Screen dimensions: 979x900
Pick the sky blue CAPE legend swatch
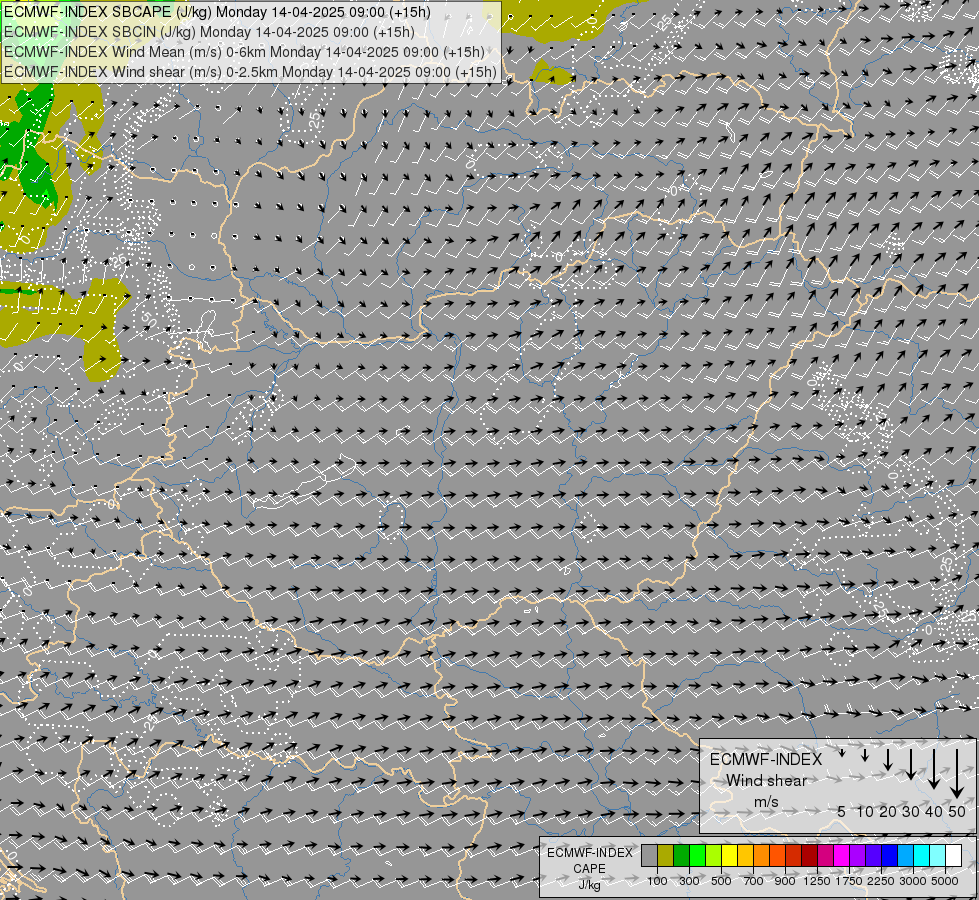pyautogui.click(x=906, y=855)
